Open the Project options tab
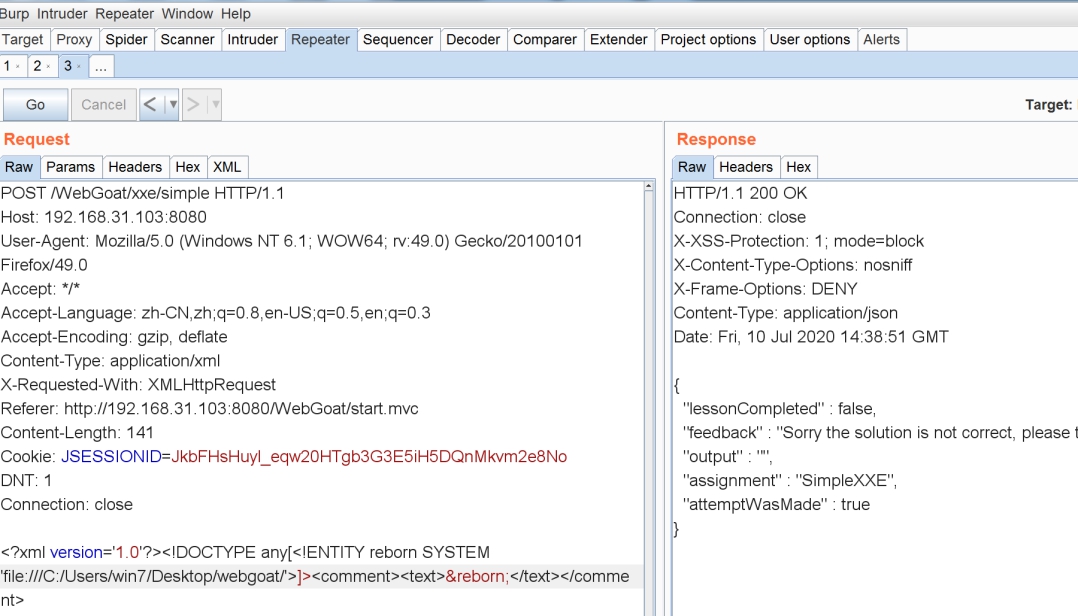 tap(708, 40)
